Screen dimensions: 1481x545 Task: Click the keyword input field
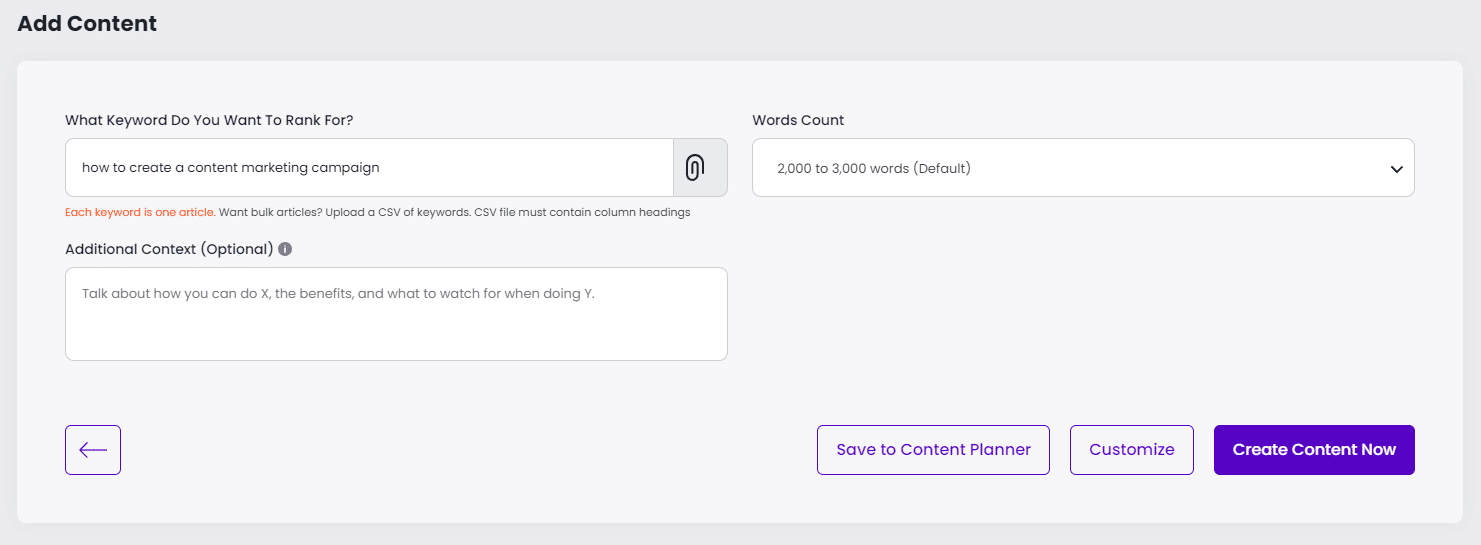369,167
